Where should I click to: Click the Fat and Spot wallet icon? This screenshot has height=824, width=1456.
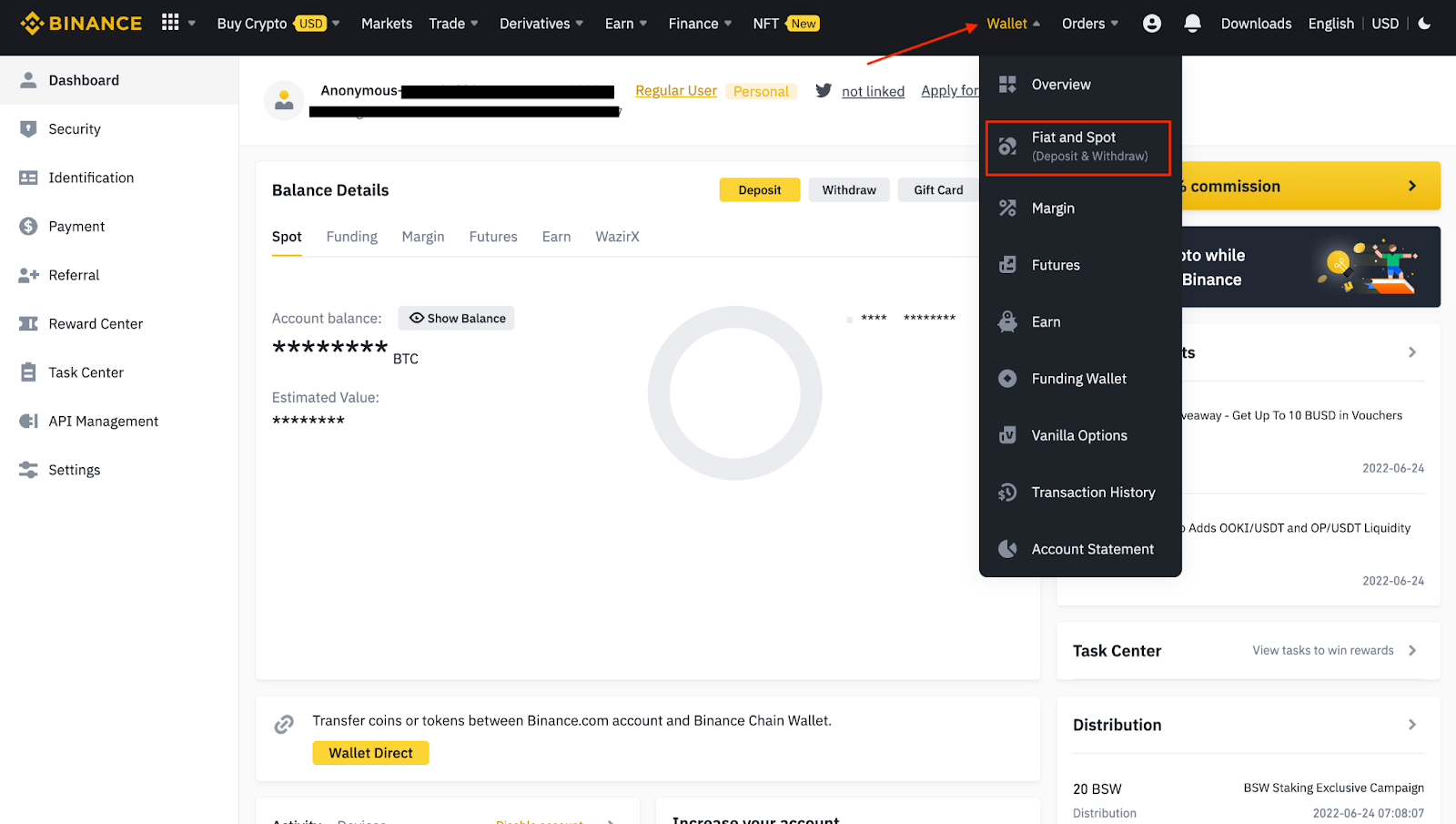pos(1007,146)
